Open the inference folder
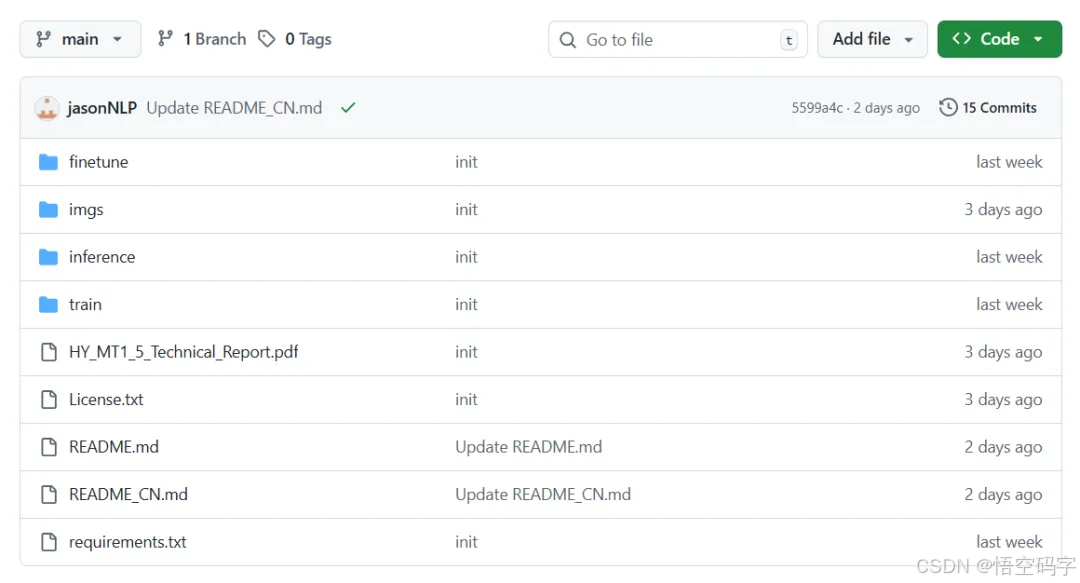Image resolution: width=1080 pixels, height=583 pixels. [102, 257]
